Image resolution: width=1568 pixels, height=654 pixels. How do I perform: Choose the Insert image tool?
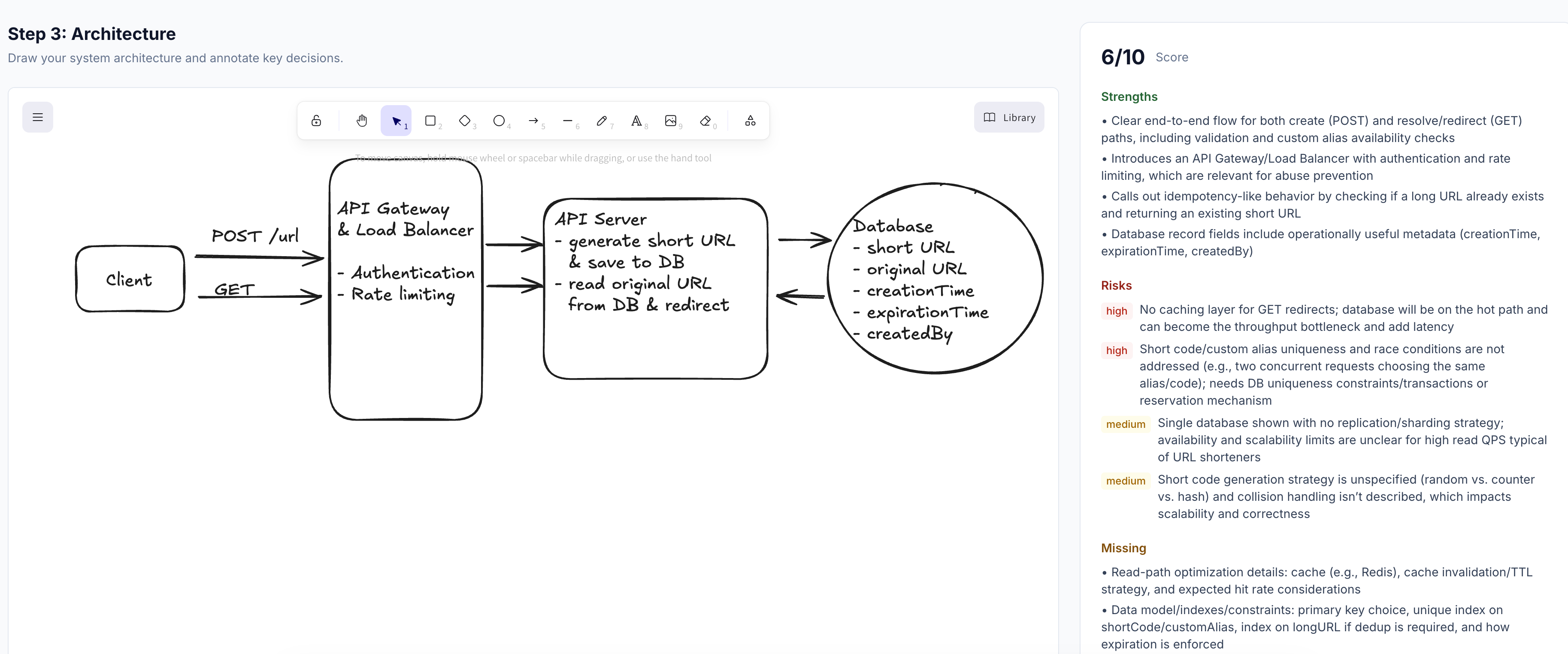pyautogui.click(x=671, y=121)
